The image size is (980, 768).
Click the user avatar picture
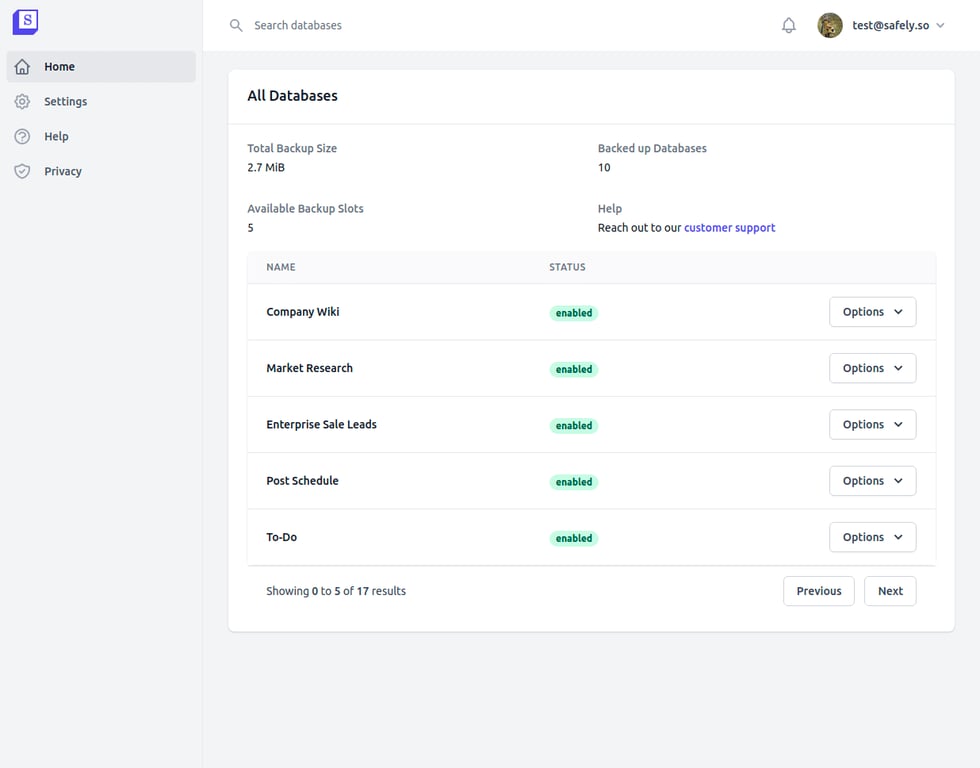coord(830,26)
